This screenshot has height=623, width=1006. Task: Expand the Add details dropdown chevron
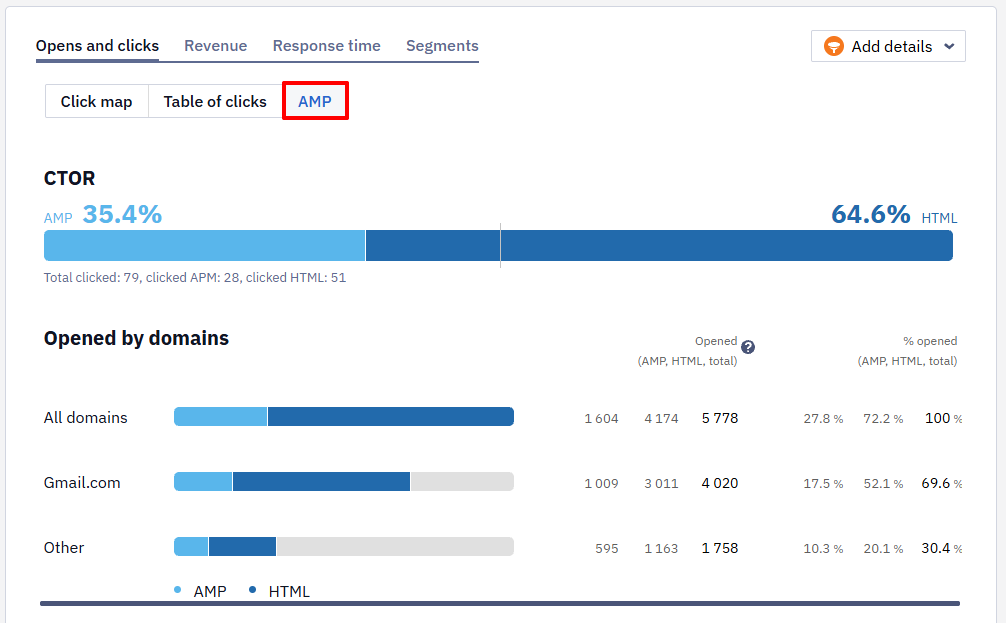[x=950, y=46]
